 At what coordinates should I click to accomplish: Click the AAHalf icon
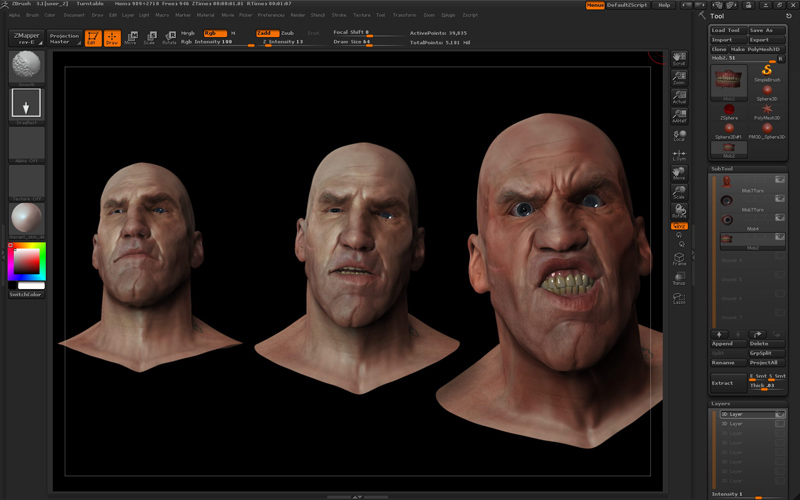(679, 116)
